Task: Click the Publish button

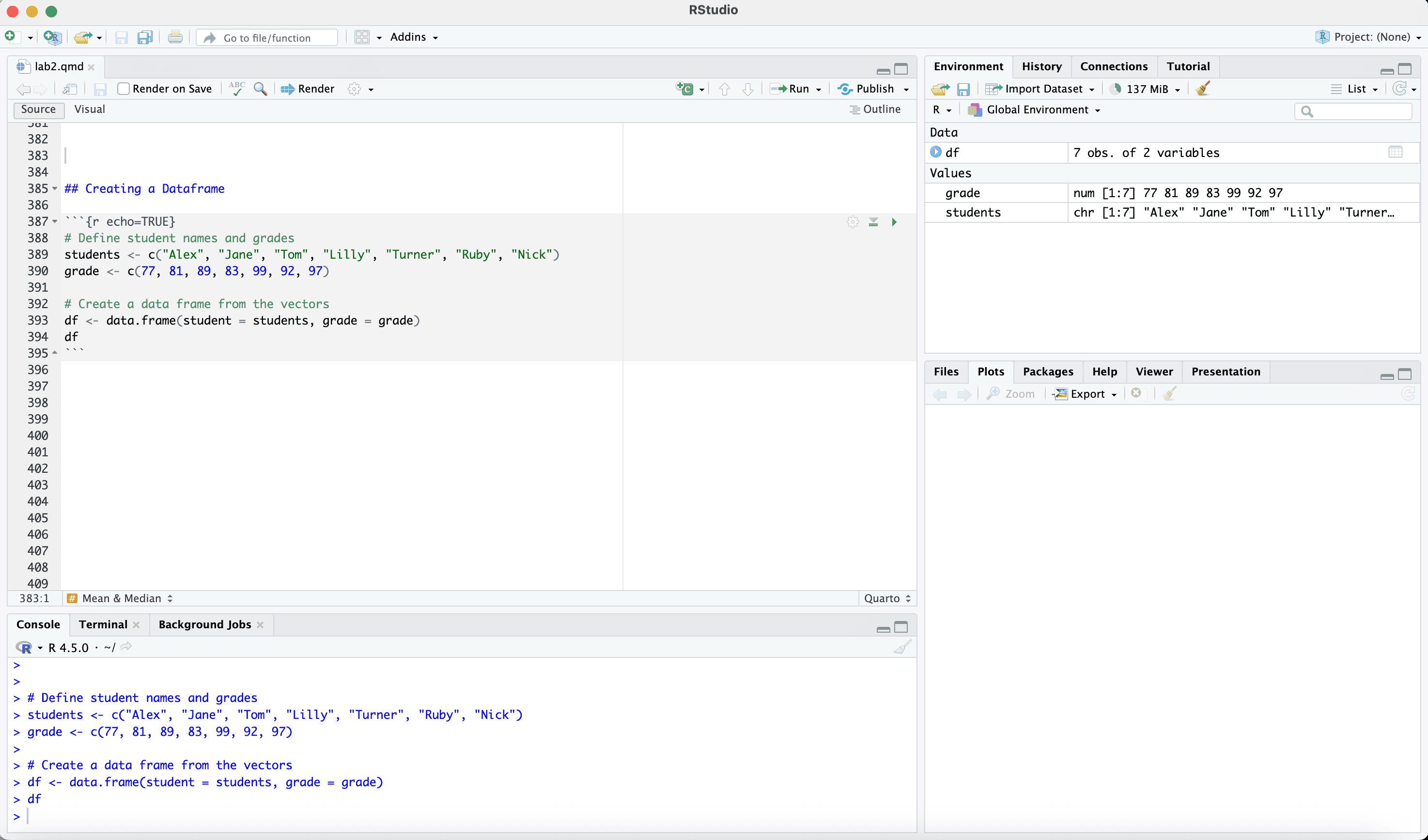Action: (x=868, y=89)
